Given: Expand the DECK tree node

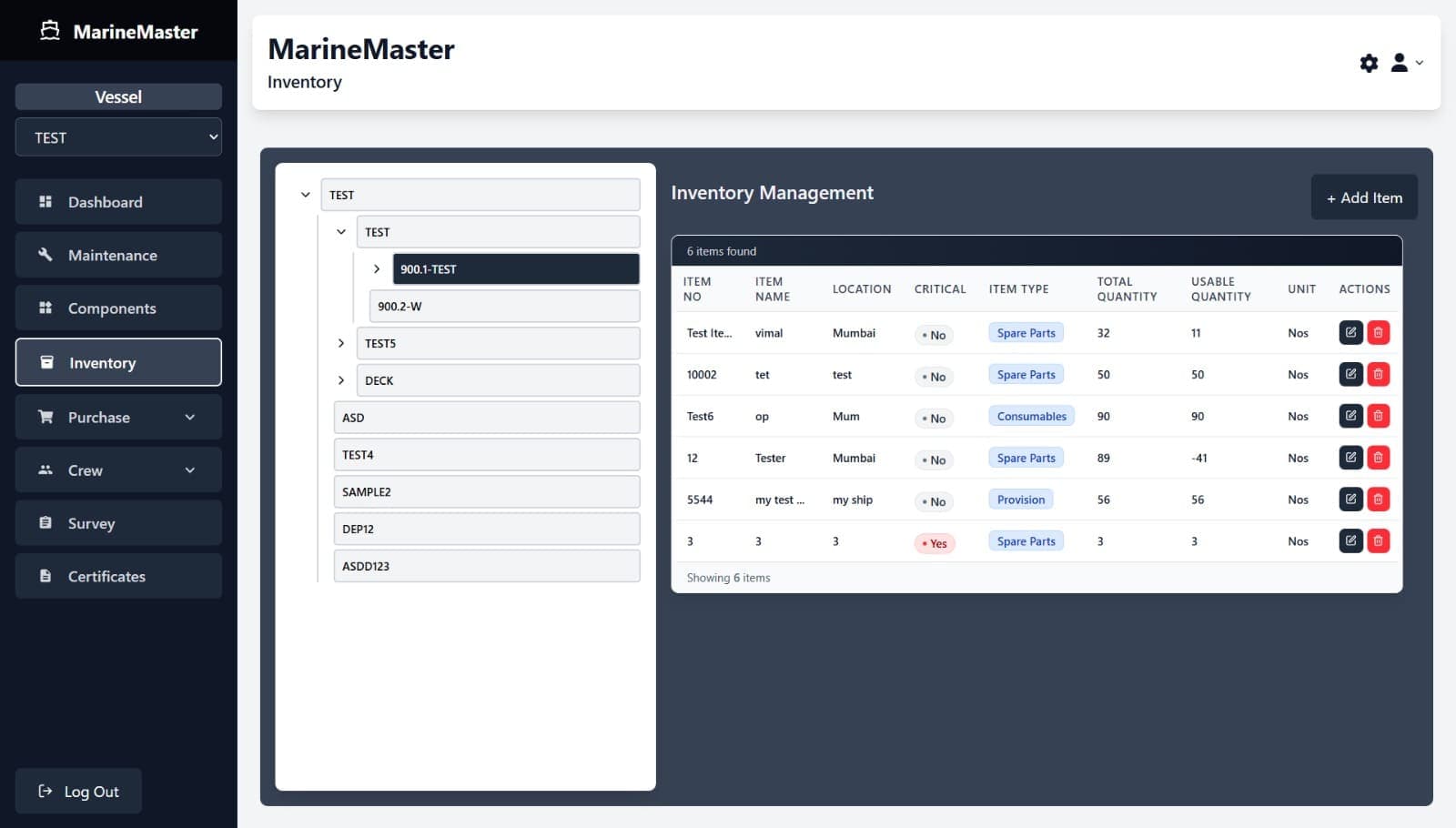Looking at the screenshot, I should pyautogui.click(x=341, y=380).
